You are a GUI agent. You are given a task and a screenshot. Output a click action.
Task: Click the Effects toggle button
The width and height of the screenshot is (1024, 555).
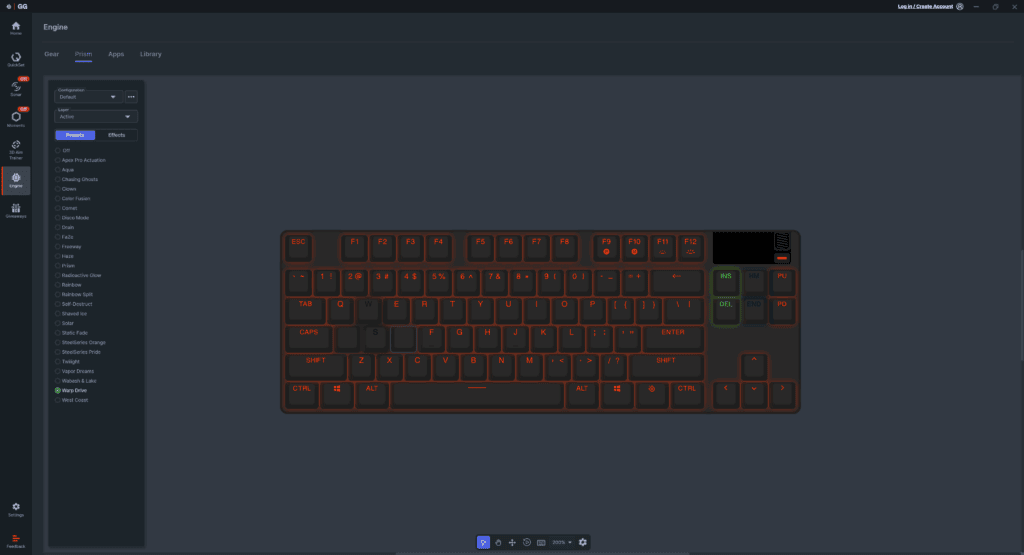coord(116,135)
